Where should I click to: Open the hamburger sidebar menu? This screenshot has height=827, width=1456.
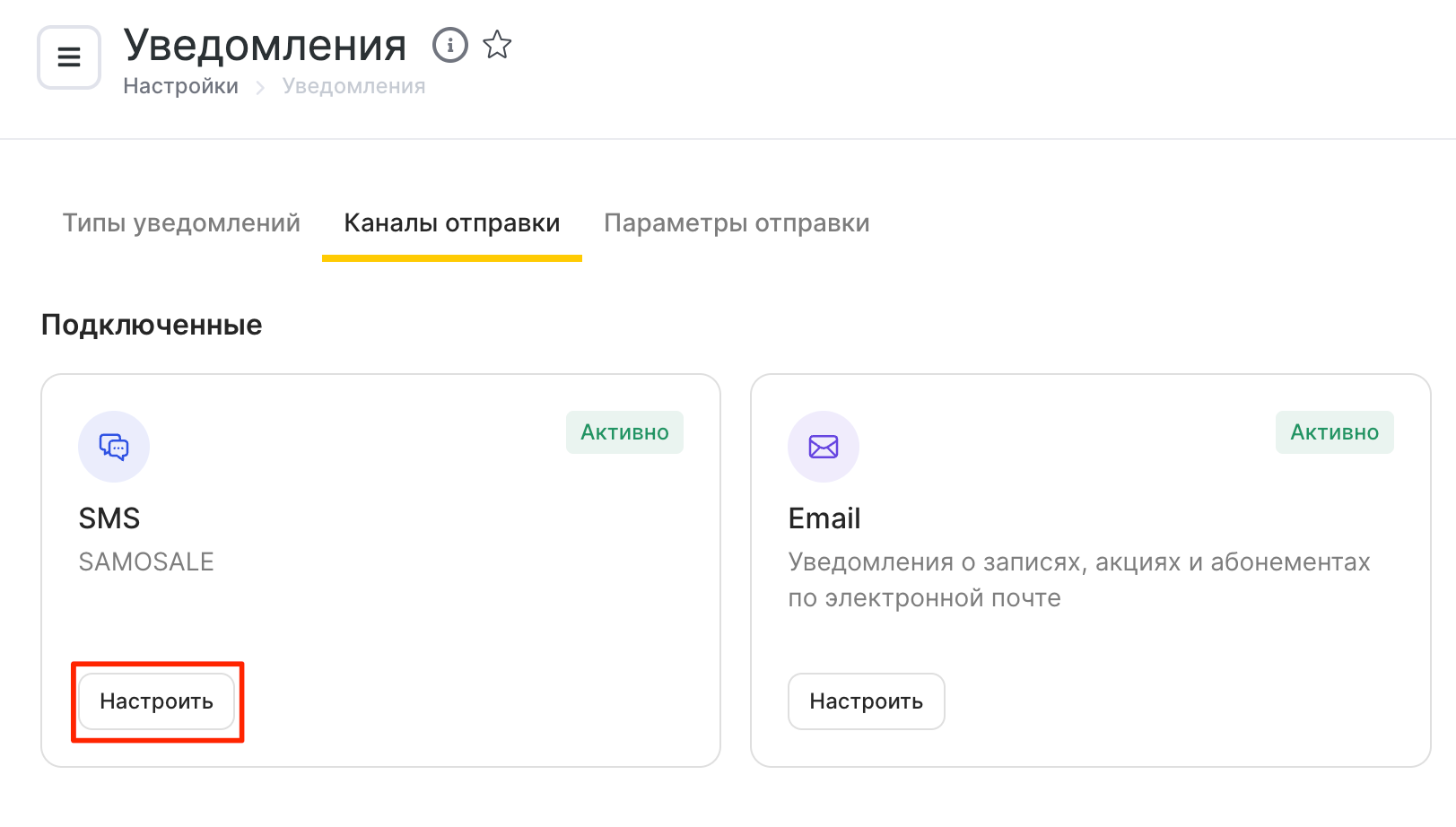click(x=69, y=57)
